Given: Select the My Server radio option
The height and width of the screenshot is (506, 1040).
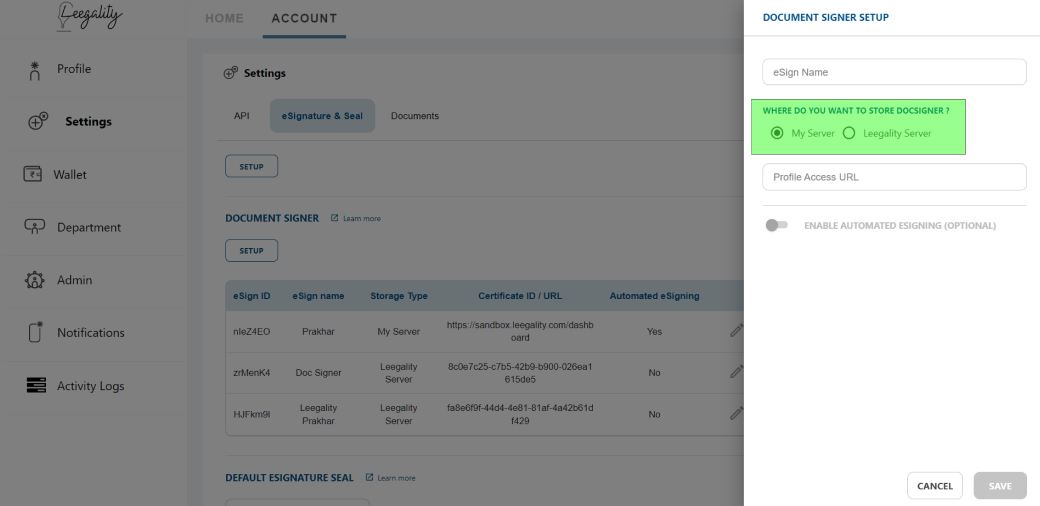Looking at the screenshot, I should tap(777, 133).
